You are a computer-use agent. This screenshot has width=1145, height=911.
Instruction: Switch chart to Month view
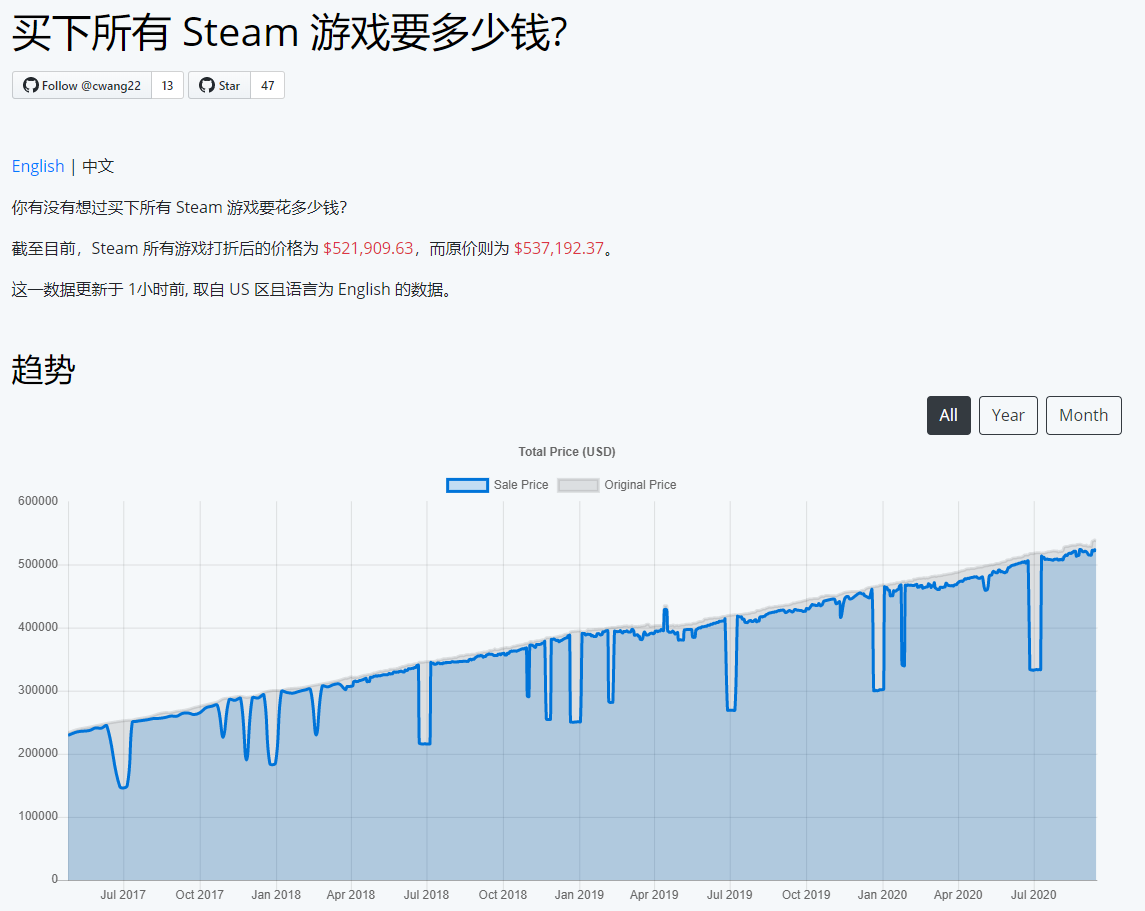point(1083,415)
